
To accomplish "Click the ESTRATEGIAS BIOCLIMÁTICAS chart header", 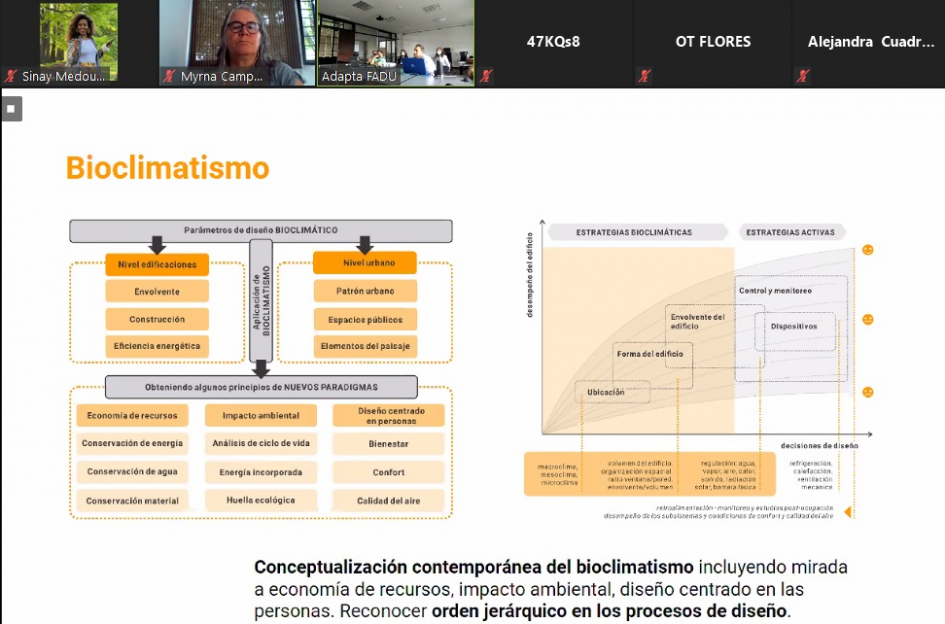I will click(637, 232).
